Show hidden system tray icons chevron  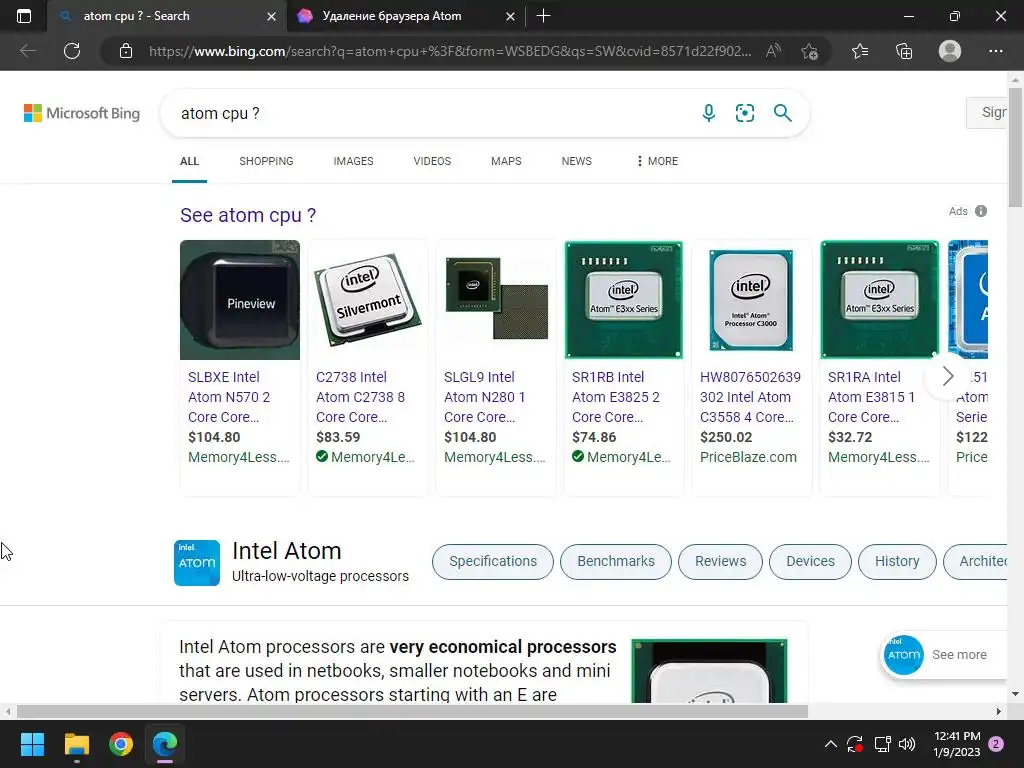click(x=831, y=744)
